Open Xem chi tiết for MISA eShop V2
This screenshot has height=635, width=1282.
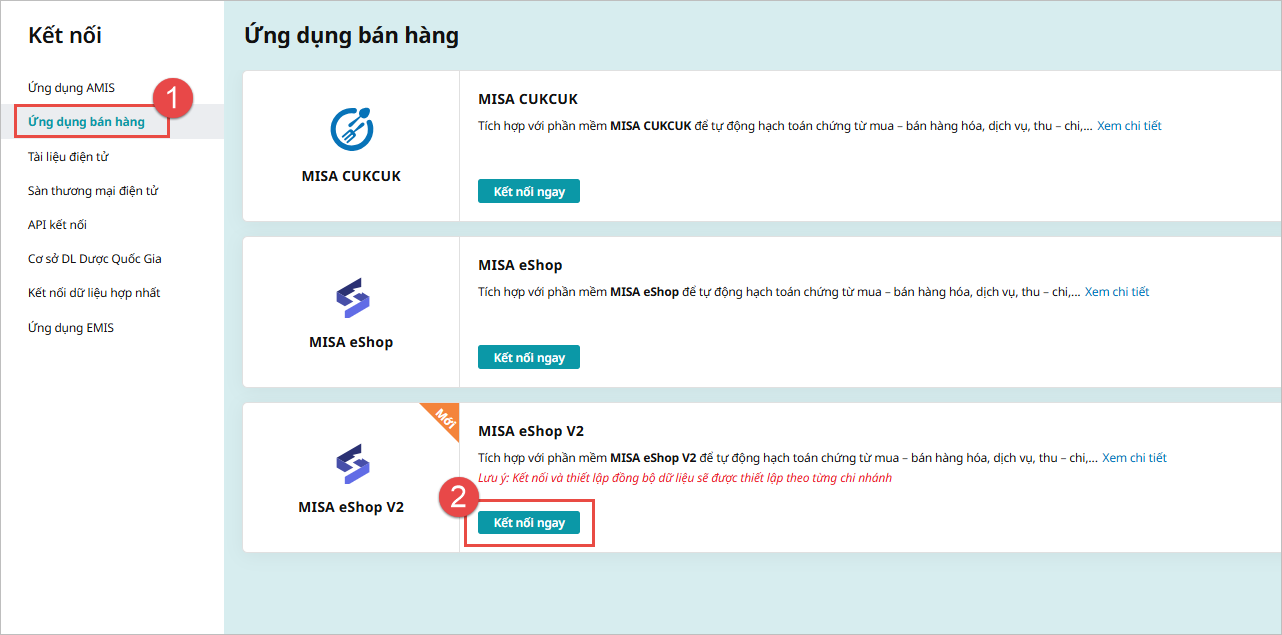coord(1134,458)
